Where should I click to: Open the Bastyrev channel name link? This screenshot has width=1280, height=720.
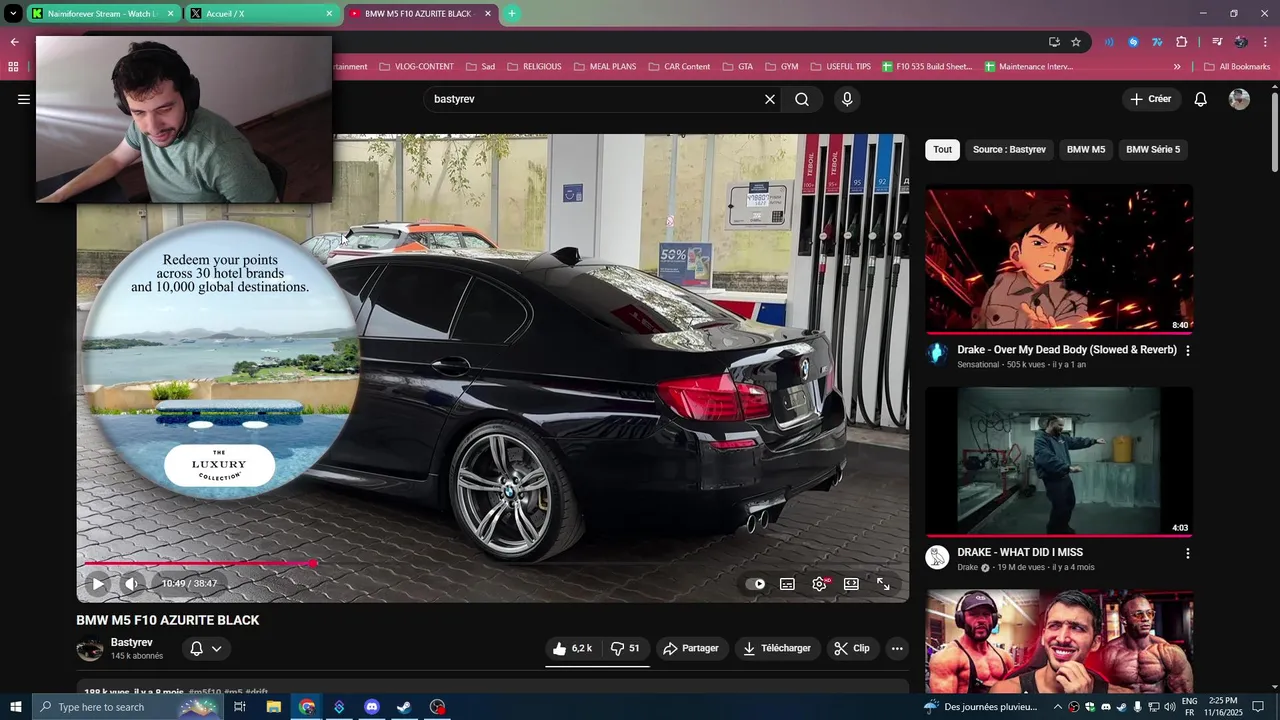pyautogui.click(x=132, y=642)
